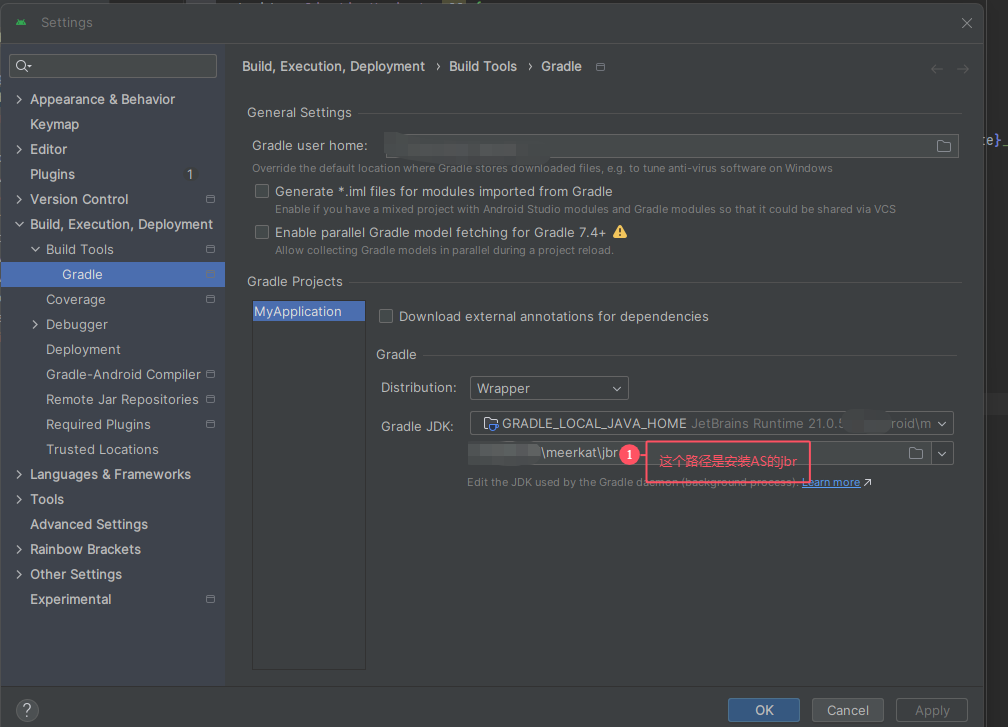This screenshot has height=727, width=1008.
Task: Click the warning triangle beside parallel Gradle fetching
Action: pos(621,230)
